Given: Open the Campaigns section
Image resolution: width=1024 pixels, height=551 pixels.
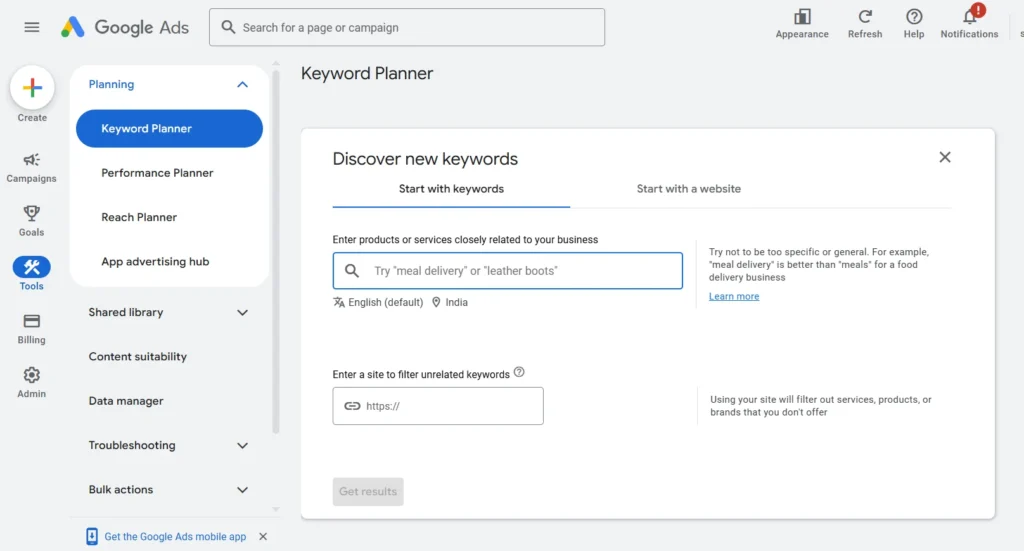Looking at the screenshot, I should [x=31, y=167].
